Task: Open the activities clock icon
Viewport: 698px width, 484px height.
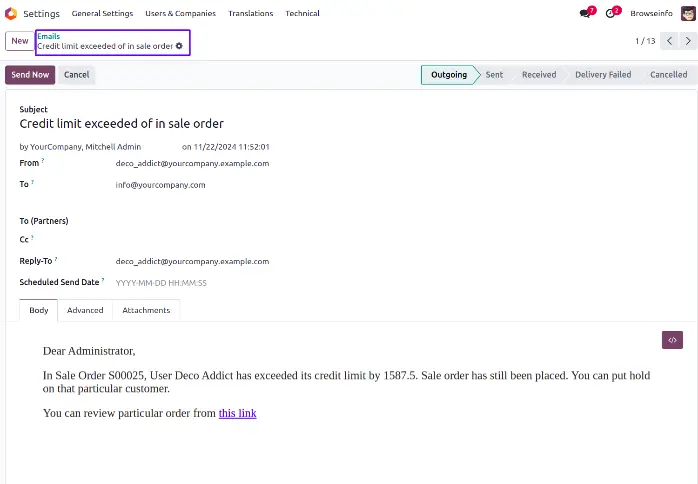Action: [612, 14]
